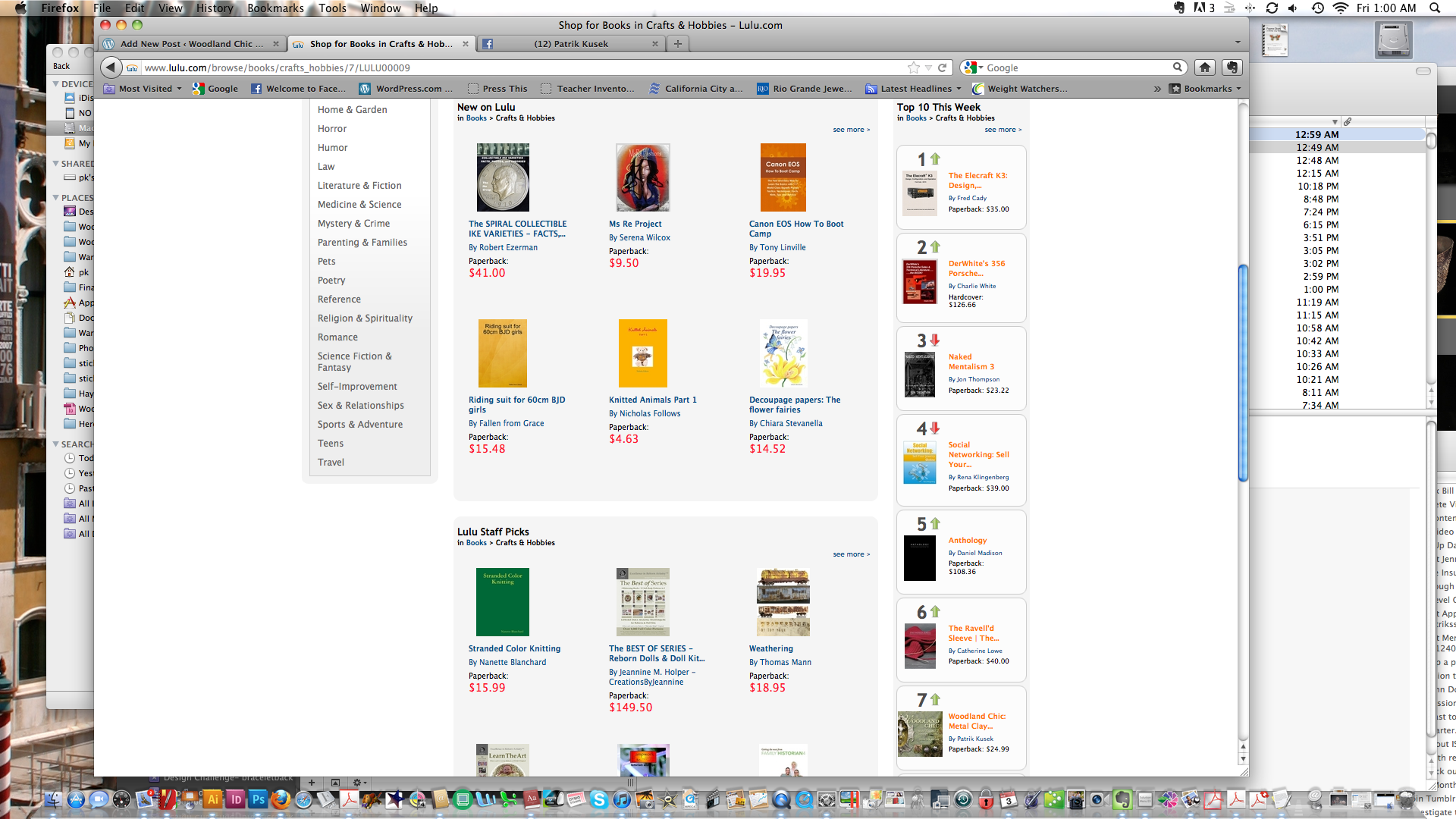Click see more in Top 10 This Week
This screenshot has width=1456, height=819.
tap(1003, 130)
